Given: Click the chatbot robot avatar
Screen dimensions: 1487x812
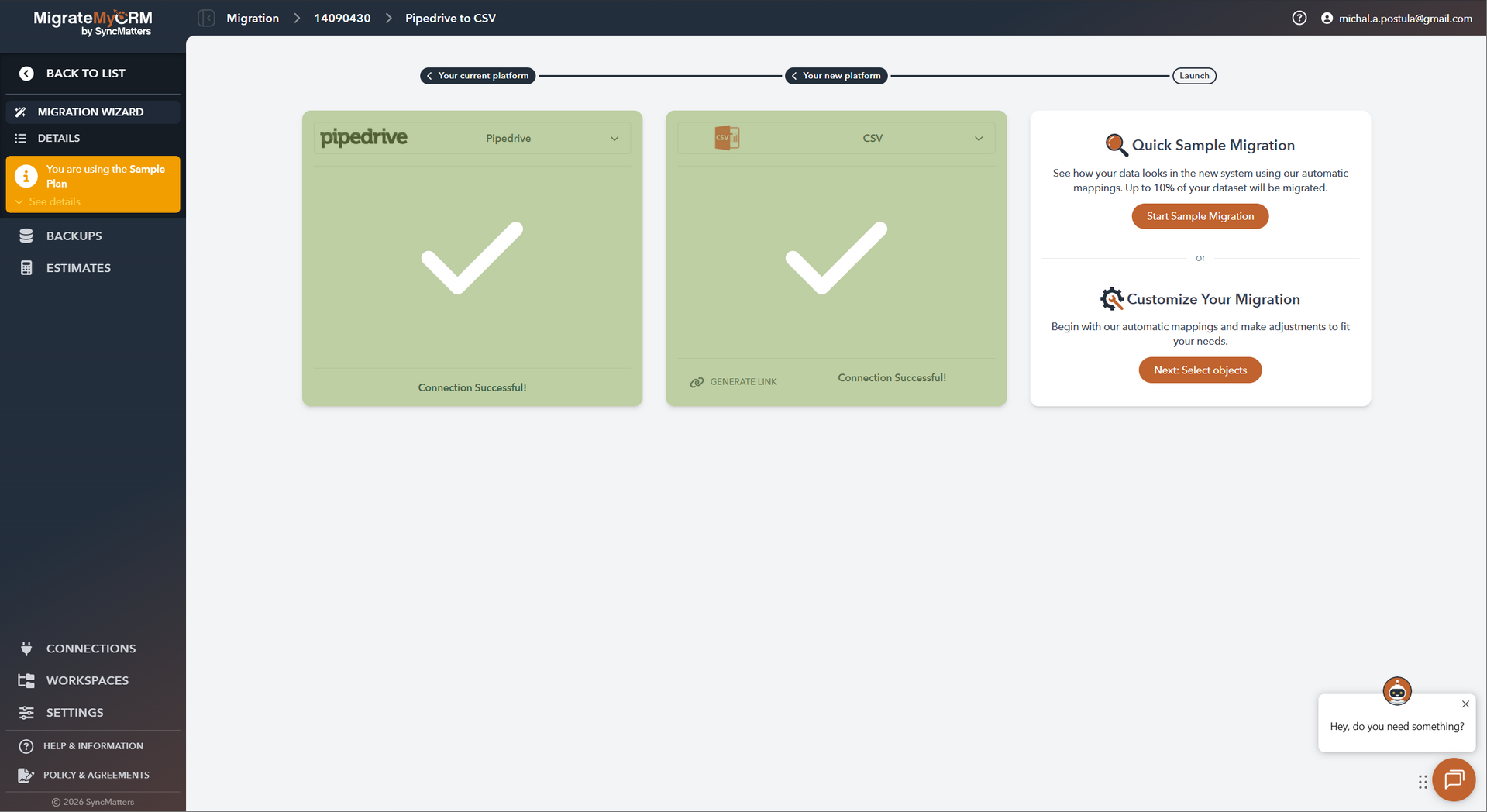Looking at the screenshot, I should tap(1397, 691).
